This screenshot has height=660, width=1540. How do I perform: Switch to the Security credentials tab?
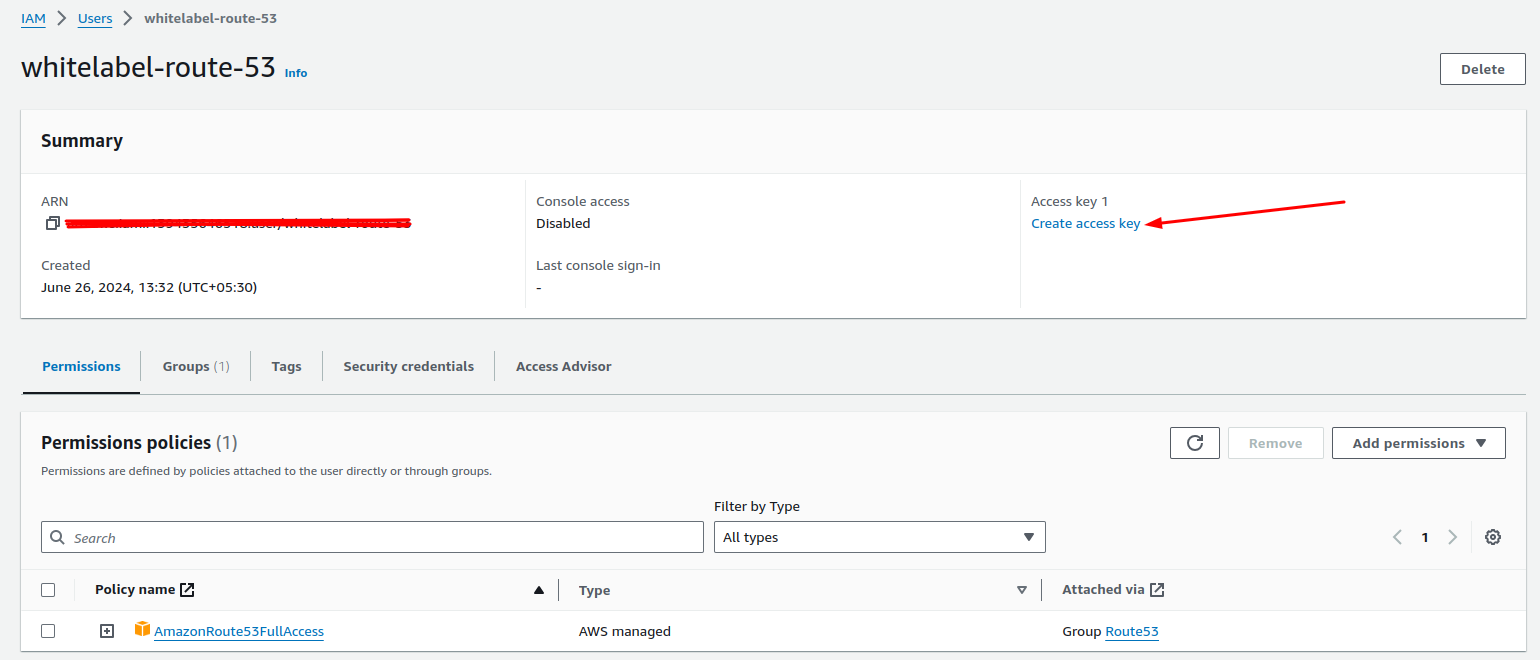[408, 367]
